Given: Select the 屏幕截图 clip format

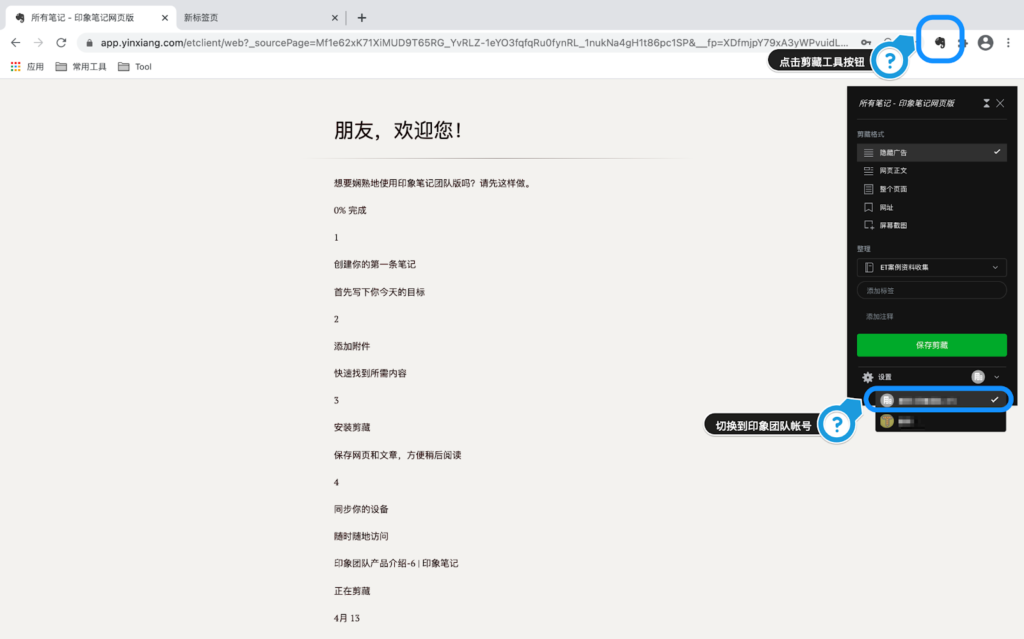Looking at the screenshot, I should [931, 225].
